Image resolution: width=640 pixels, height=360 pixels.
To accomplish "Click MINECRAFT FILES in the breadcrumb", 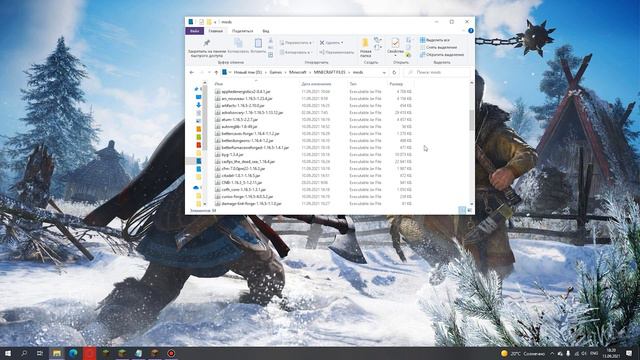I will point(329,72).
